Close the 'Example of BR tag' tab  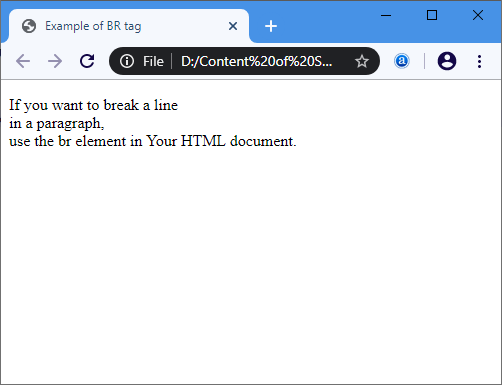coord(233,26)
